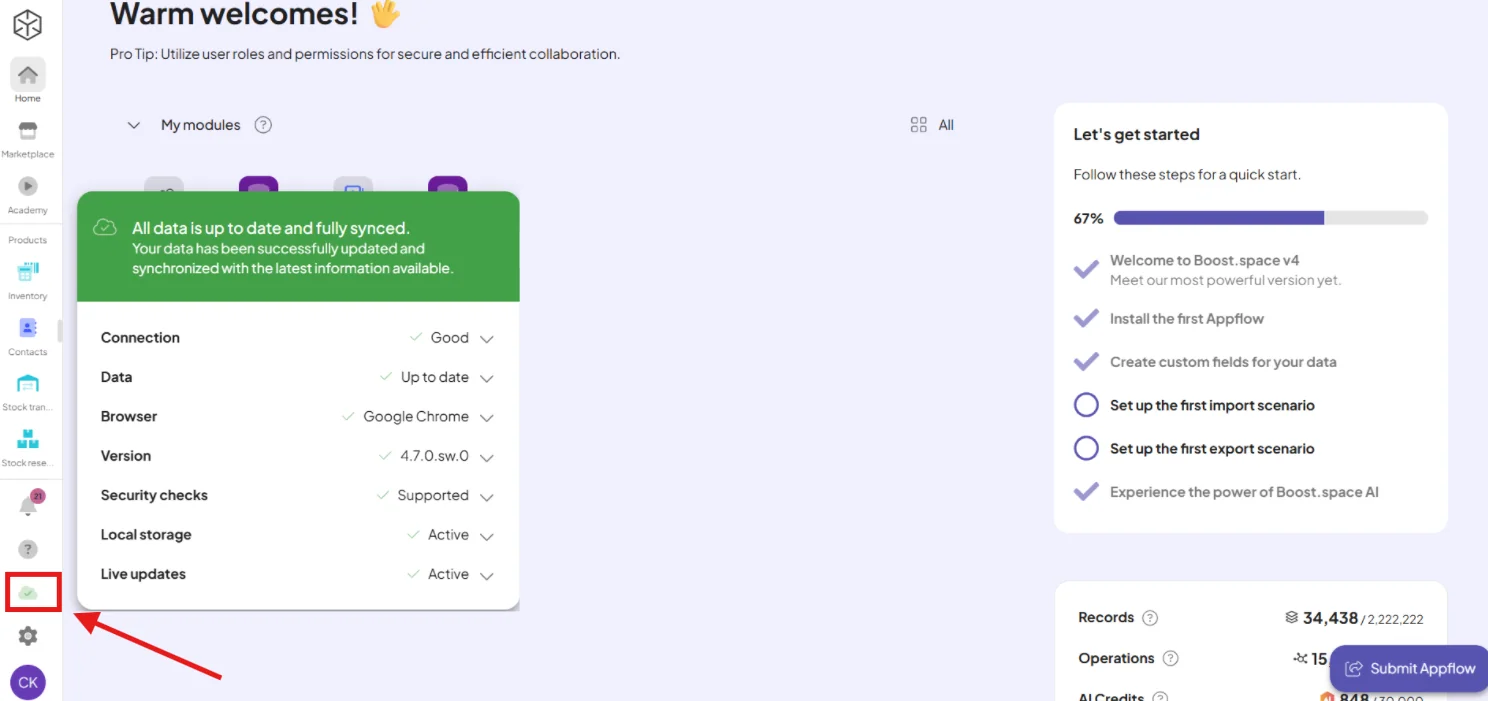Image resolution: width=1488 pixels, height=701 pixels.
Task: Open settings gear in sidebar
Action: coord(28,636)
